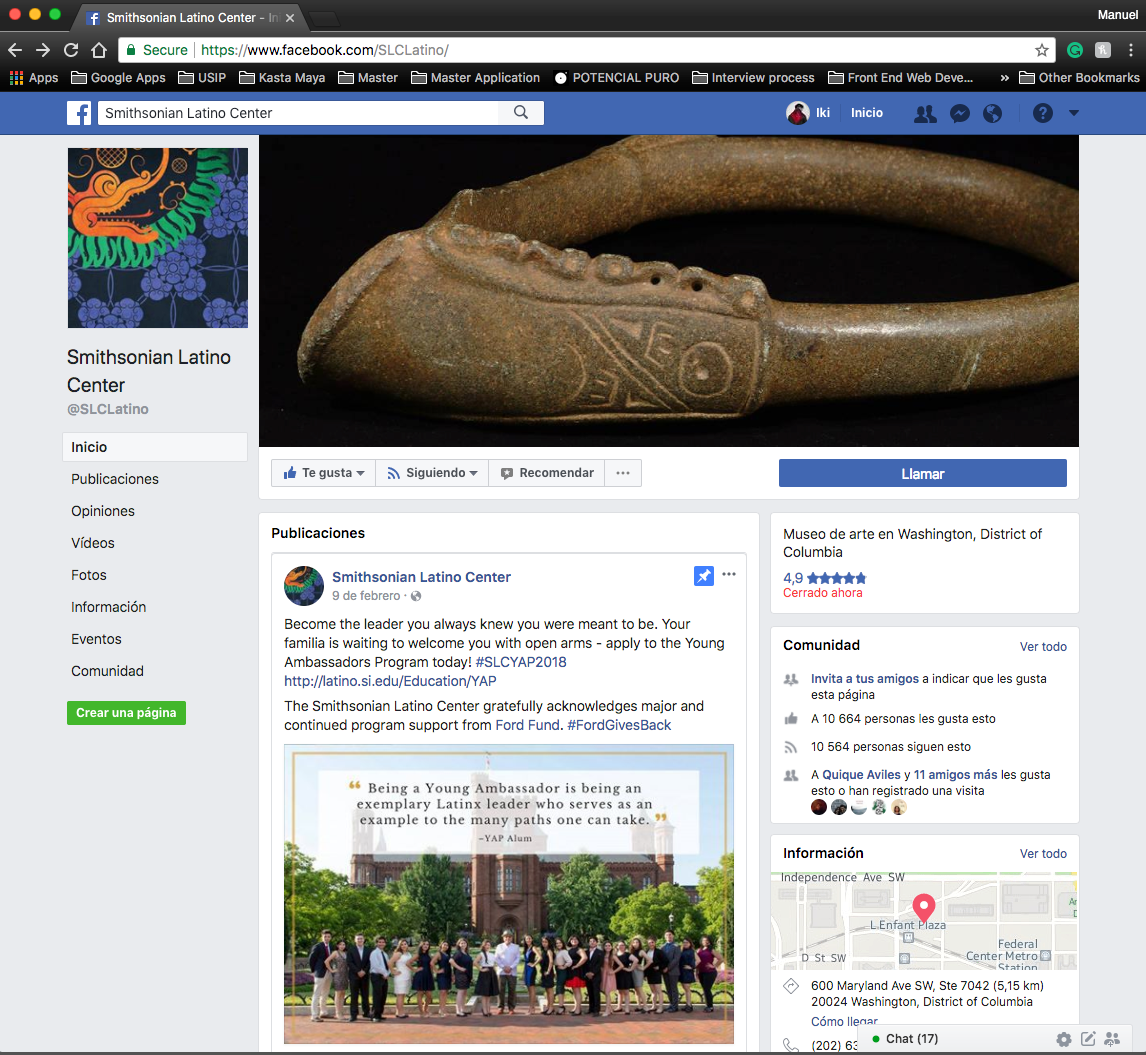The height and width of the screenshot is (1055, 1146).
Task: Click the pinned post pin icon
Action: click(x=703, y=576)
